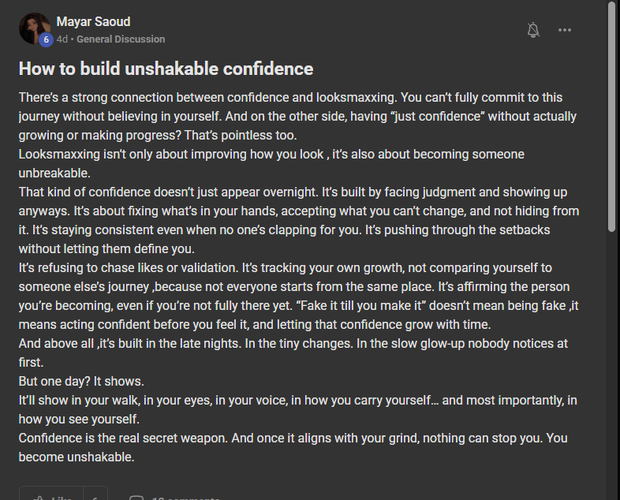This screenshot has height=500, width=620.
Task: Open the three-dot post options menu
Action: click(564, 30)
